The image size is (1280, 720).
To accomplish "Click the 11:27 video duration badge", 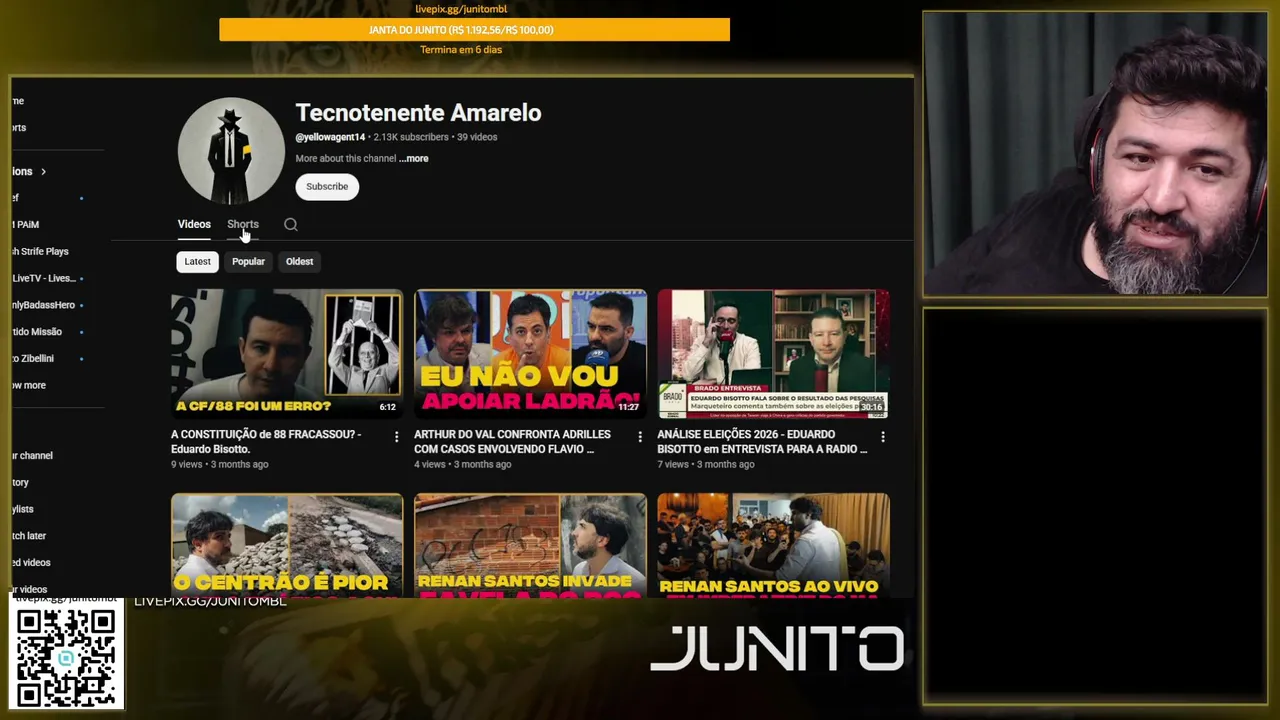I will click(628, 407).
